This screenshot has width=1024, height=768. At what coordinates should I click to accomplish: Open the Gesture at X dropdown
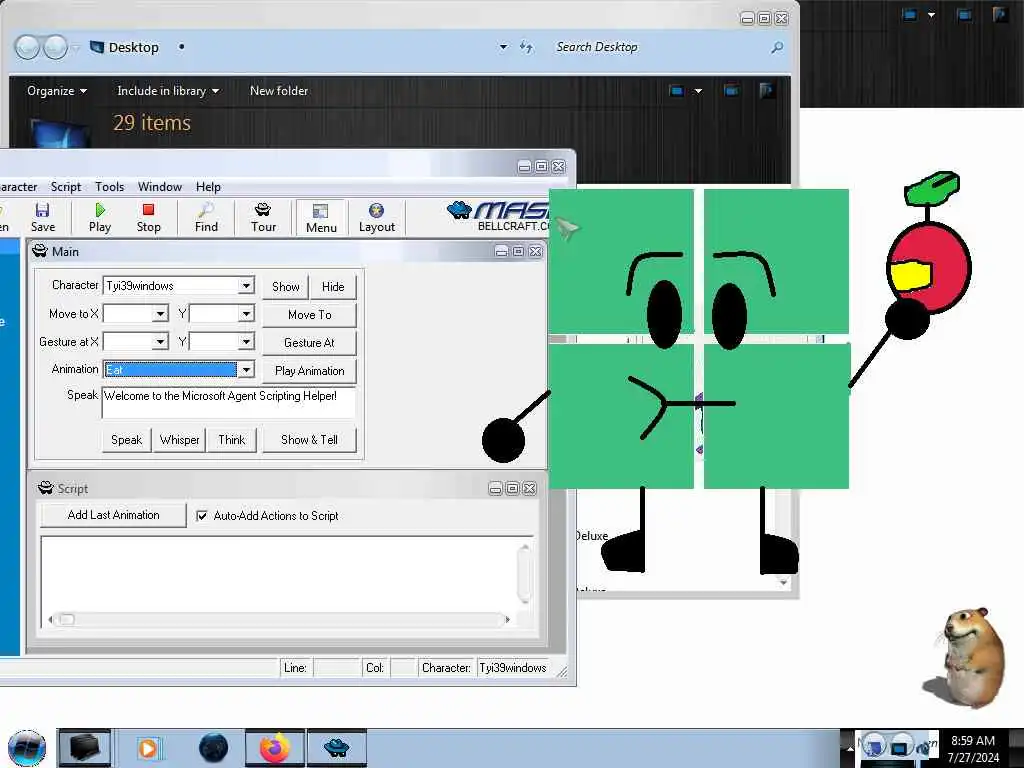[161, 342]
